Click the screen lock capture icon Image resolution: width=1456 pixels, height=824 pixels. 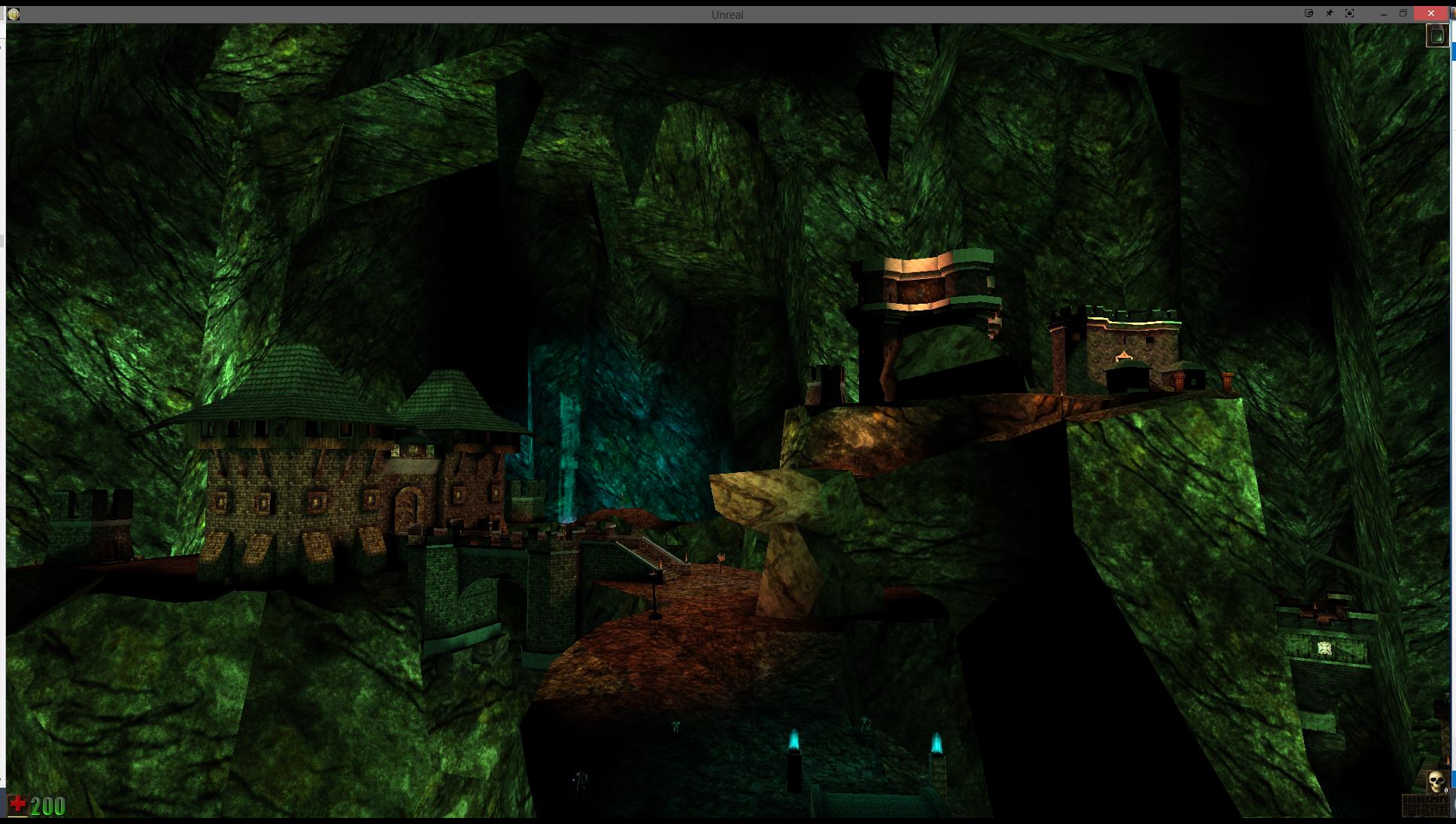pyautogui.click(x=1349, y=14)
